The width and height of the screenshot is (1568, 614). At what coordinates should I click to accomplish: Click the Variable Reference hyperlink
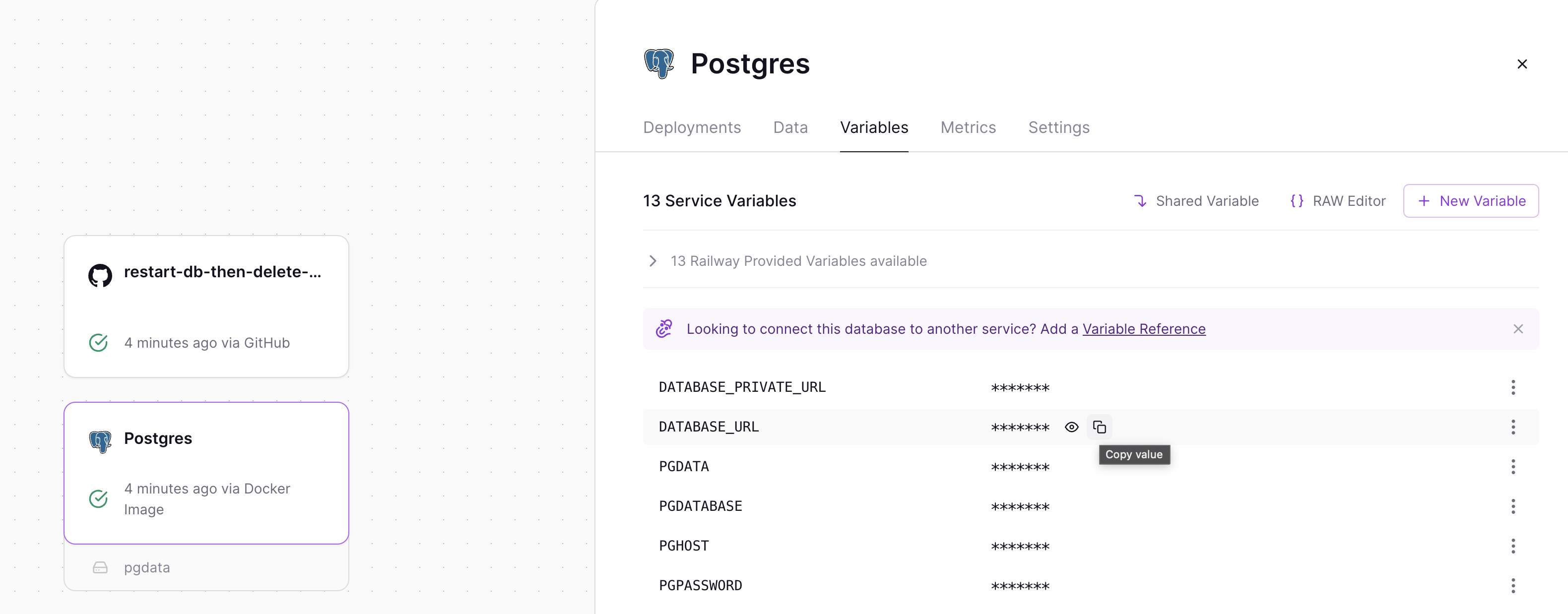click(x=1145, y=328)
